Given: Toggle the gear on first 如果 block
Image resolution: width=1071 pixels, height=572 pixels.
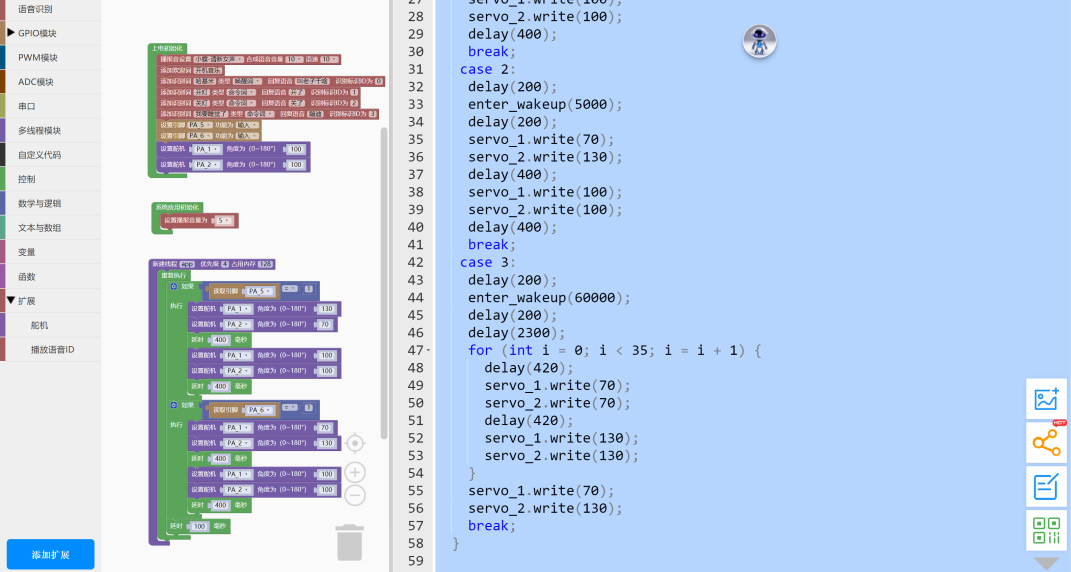Looking at the screenshot, I should (173, 286).
